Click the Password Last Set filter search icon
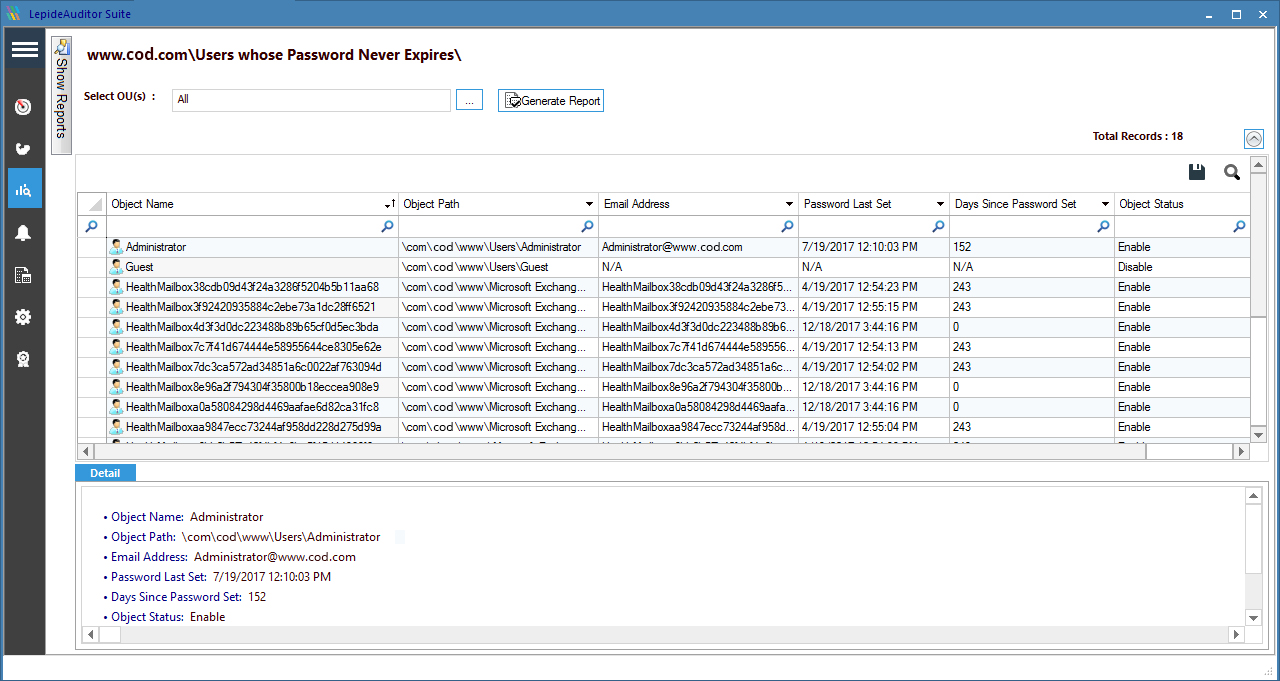 click(x=939, y=227)
